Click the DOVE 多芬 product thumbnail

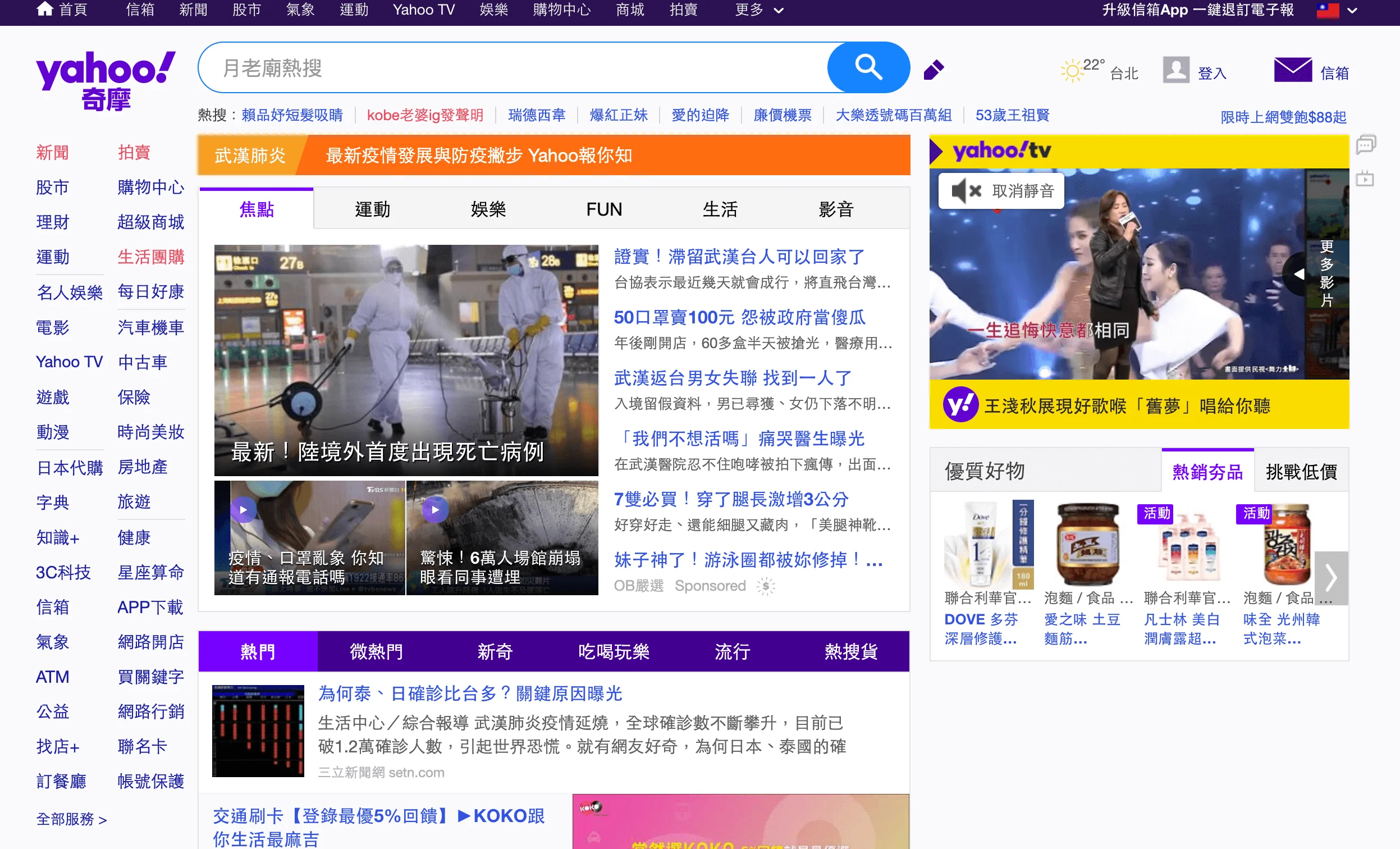(x=989, y=545)
